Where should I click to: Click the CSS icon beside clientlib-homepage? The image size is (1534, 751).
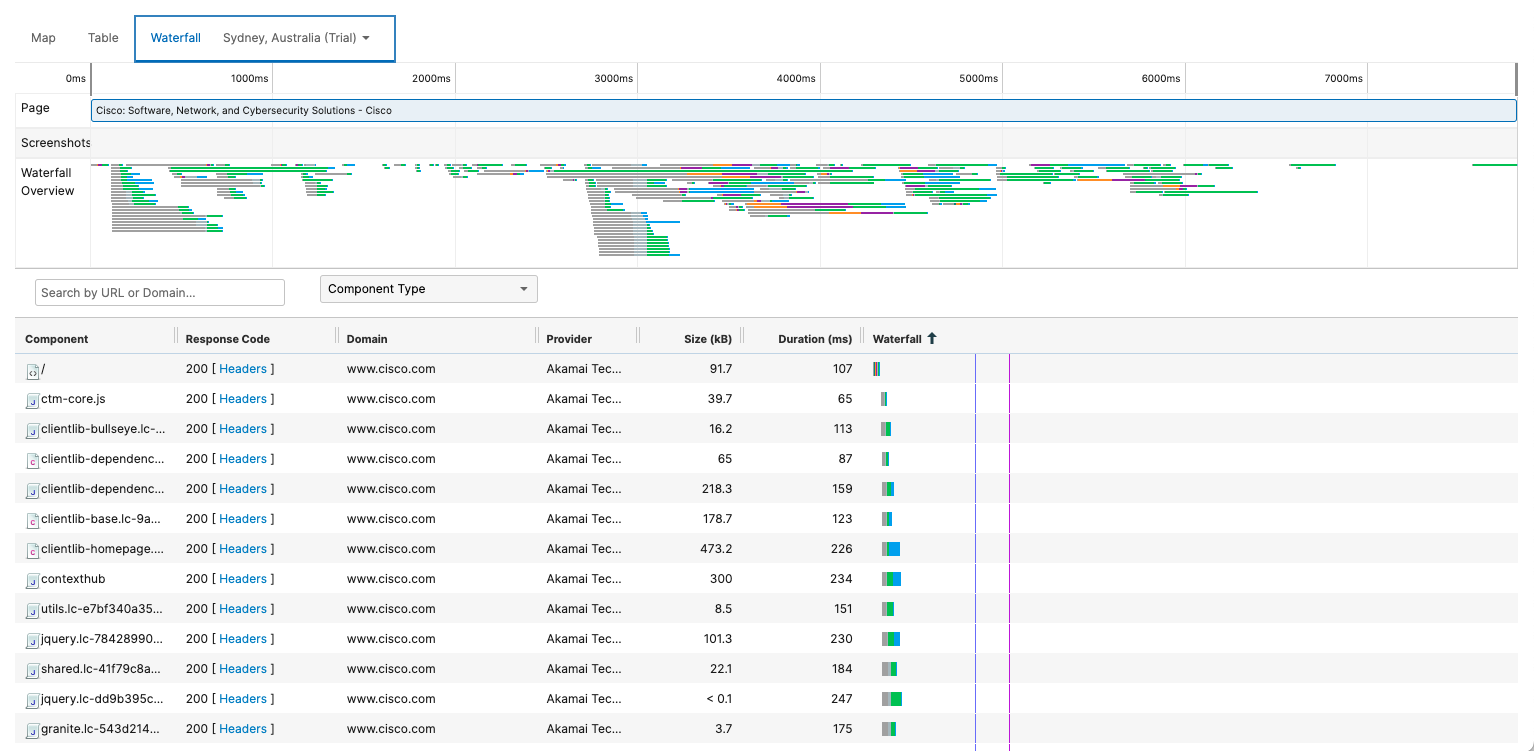(x=32, y=550)
